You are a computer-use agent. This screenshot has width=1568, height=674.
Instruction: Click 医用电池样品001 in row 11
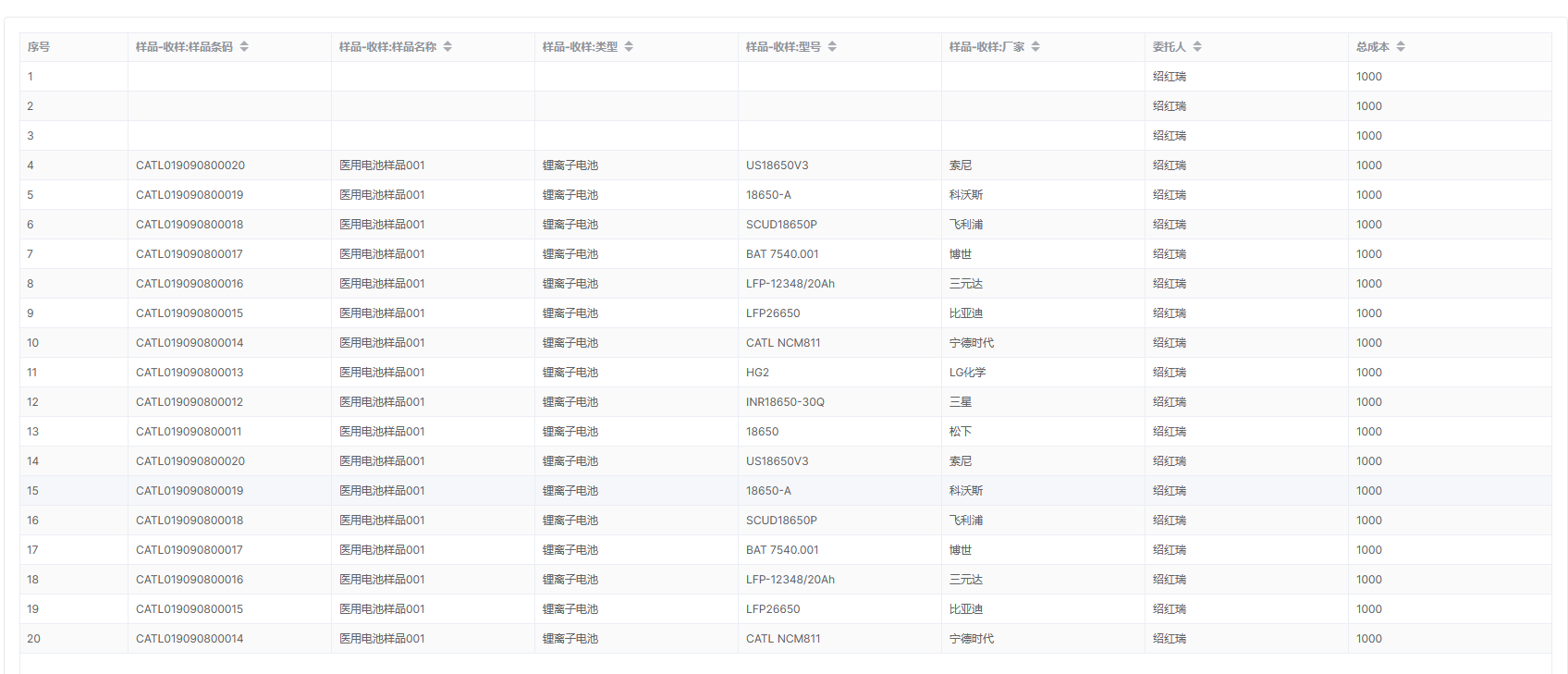(382, 373)
